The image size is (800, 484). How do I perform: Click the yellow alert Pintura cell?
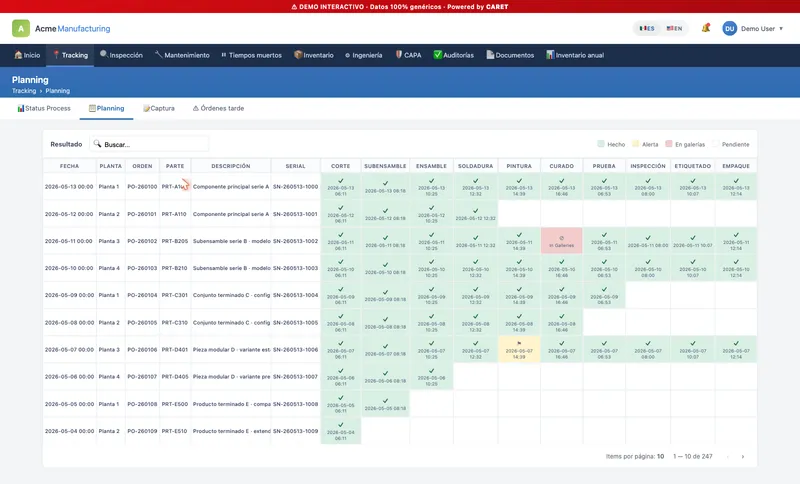click(x=519, y=349)
